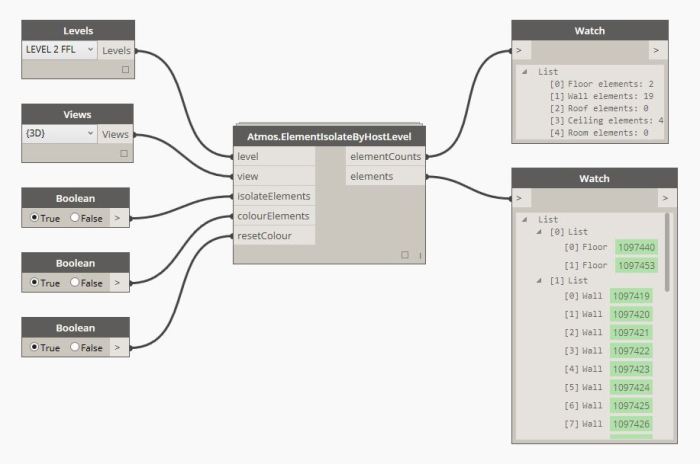700x464 pixels.
Task: Select True on Boolean wired to colourElements
Action: (x=35, y=282)
